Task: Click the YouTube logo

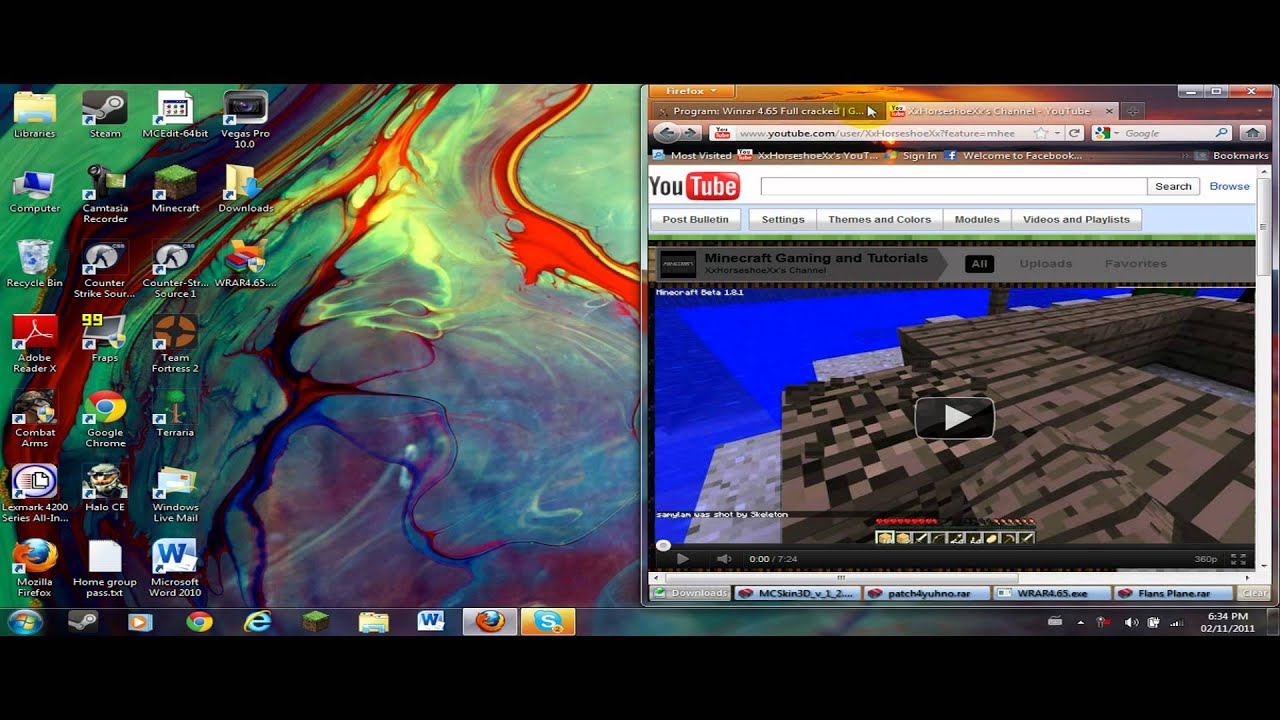Action: tap(694, 186)
